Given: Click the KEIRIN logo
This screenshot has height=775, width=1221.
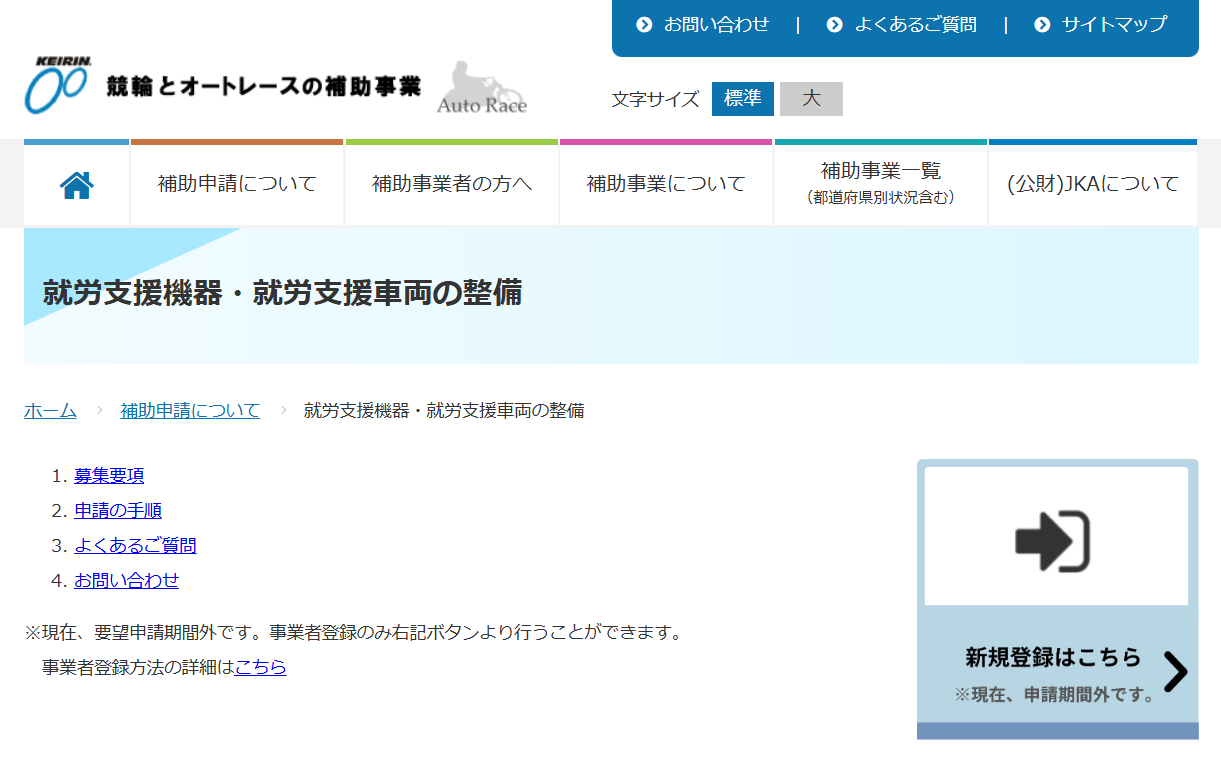Looking at the screenshot, I should (x=58, y=84).
